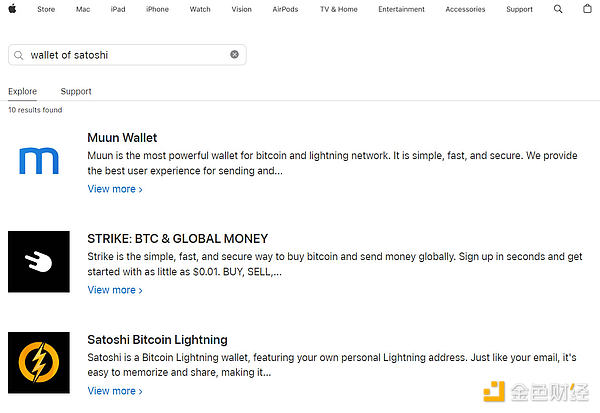Screen dimensions: 600x413
Task: Switch to the Support results tab
Action: coord(76,91)
